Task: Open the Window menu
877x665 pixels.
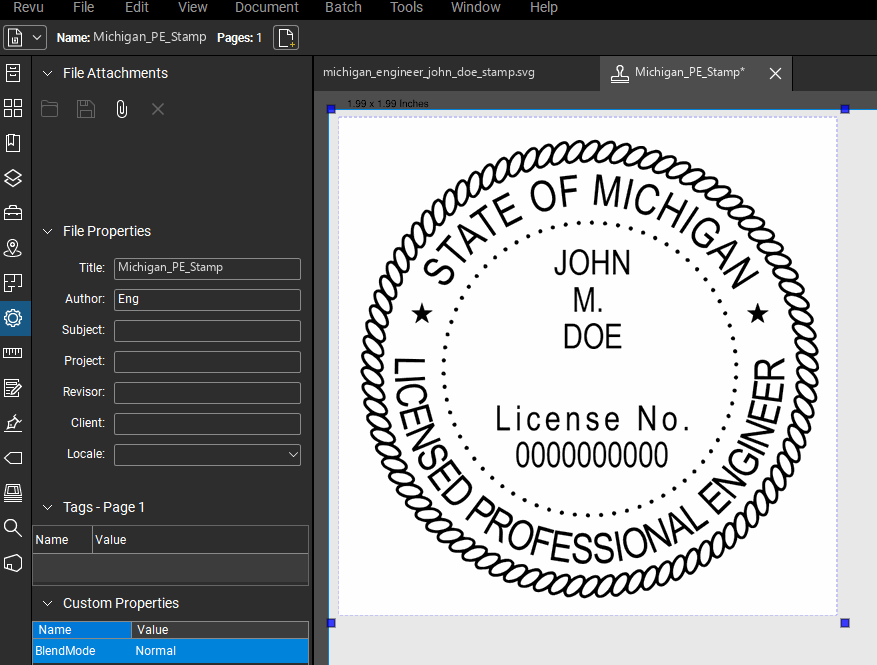Action: (475, 8)
